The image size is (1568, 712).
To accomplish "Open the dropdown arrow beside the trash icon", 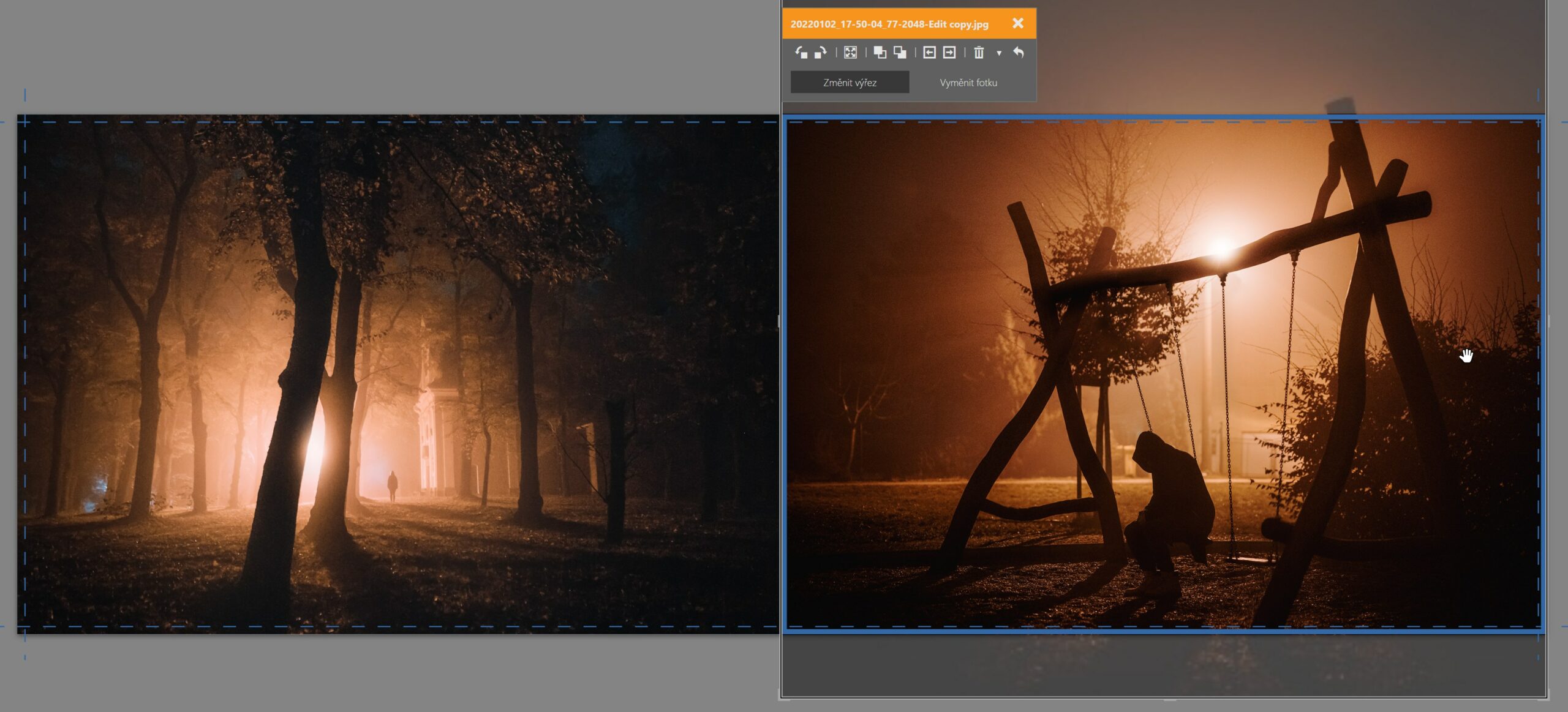I will pos(999,53).
